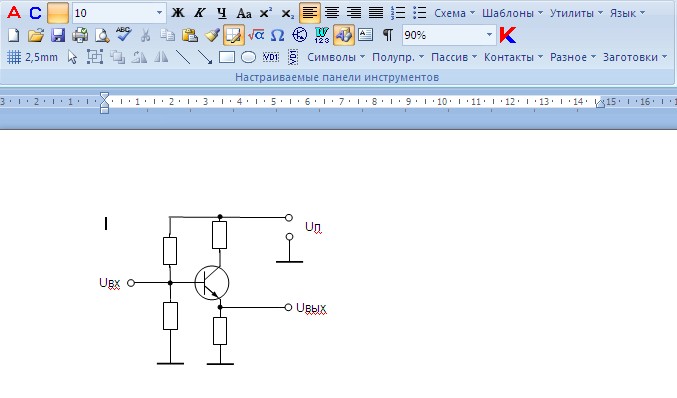Click the orange color swatch

(58, 13)
